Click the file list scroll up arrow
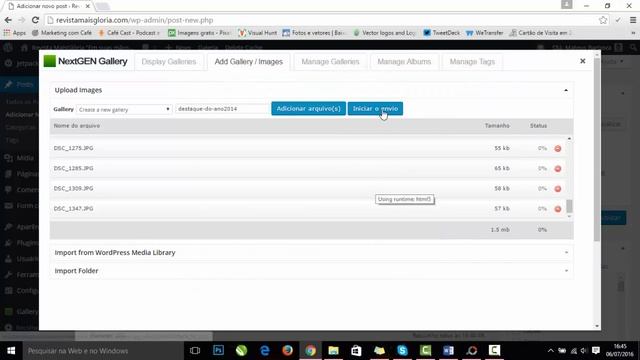Image resolution: width=640 pixels, height=360 pixels. (x=569, y=139)
